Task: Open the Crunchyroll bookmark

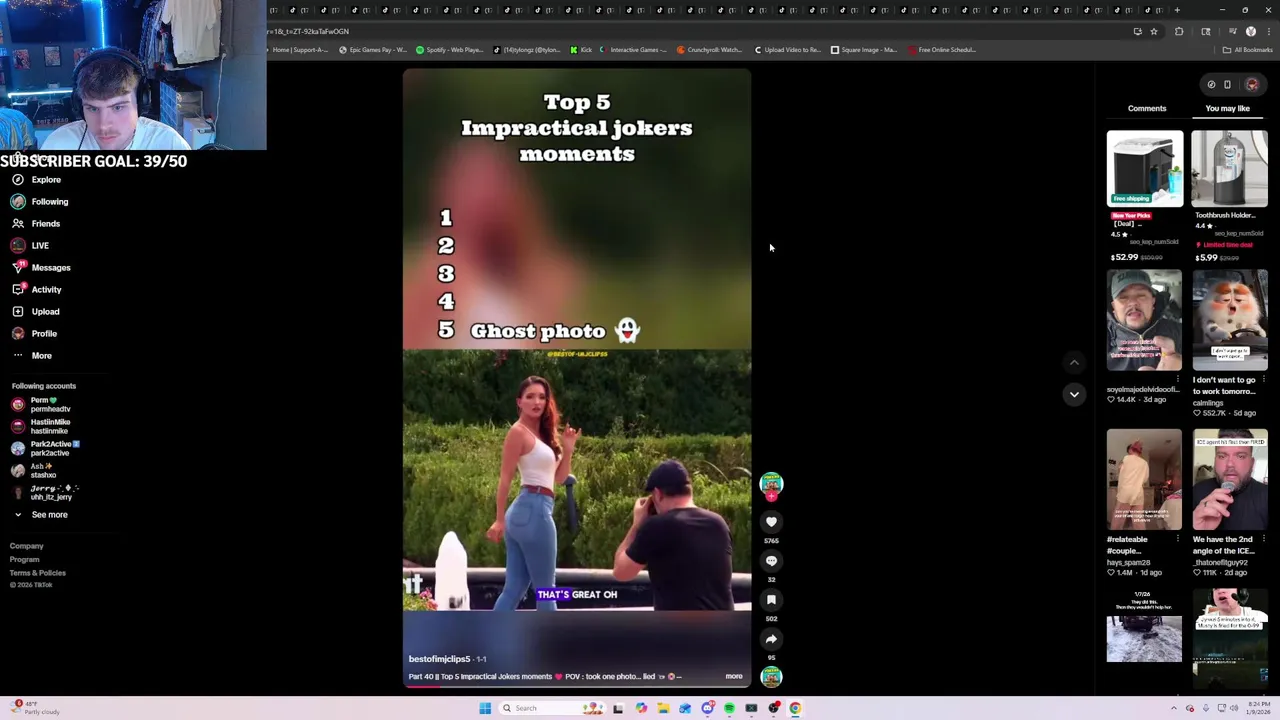Action: coord(709,50)
